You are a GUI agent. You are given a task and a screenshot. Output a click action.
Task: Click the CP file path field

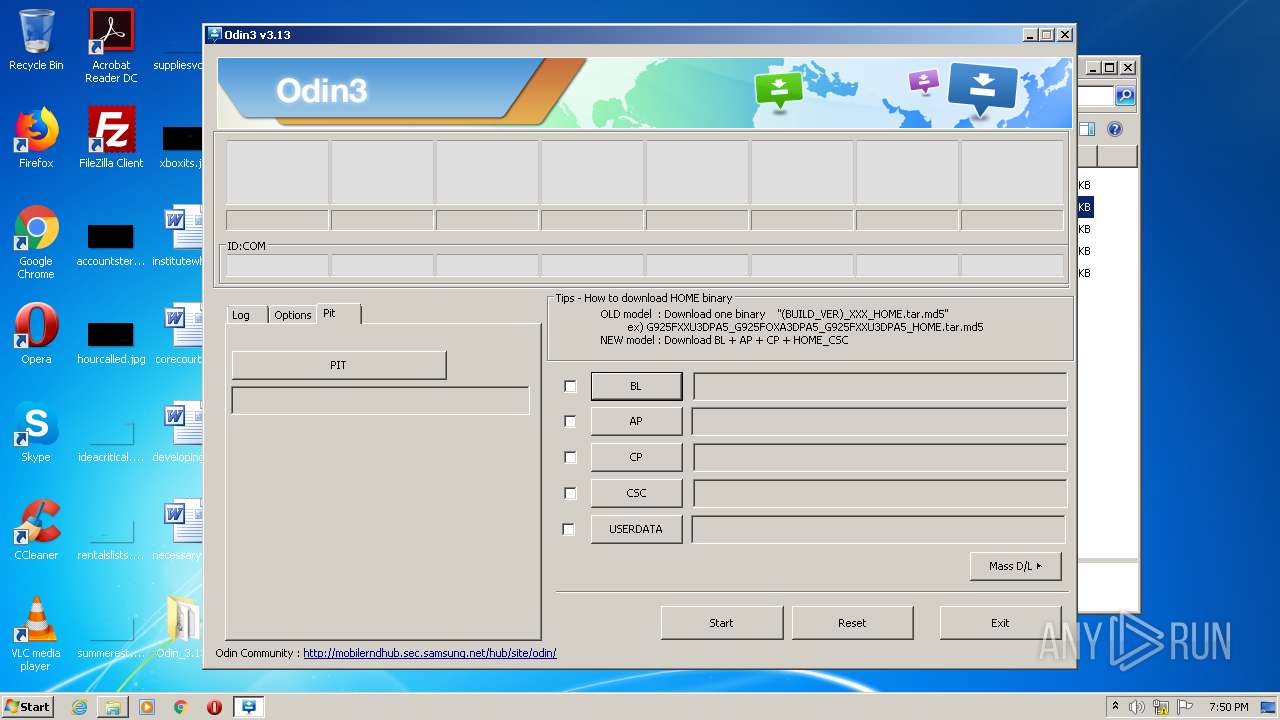click(880, 457)
